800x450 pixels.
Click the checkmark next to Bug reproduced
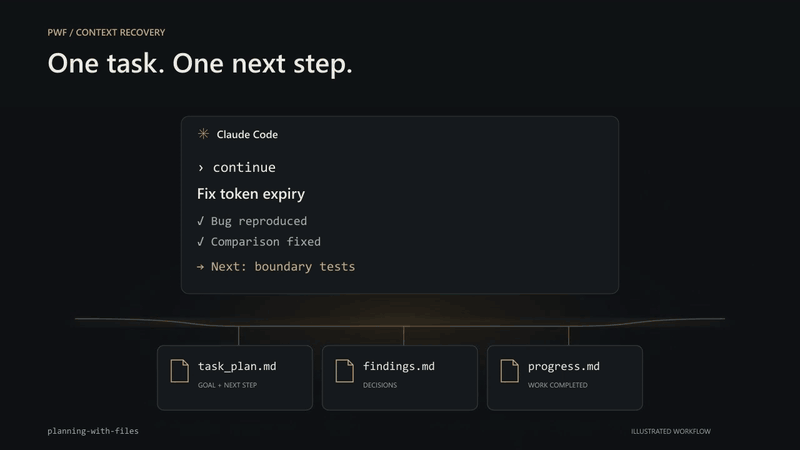pyautogui.click(x=200, y=221)
